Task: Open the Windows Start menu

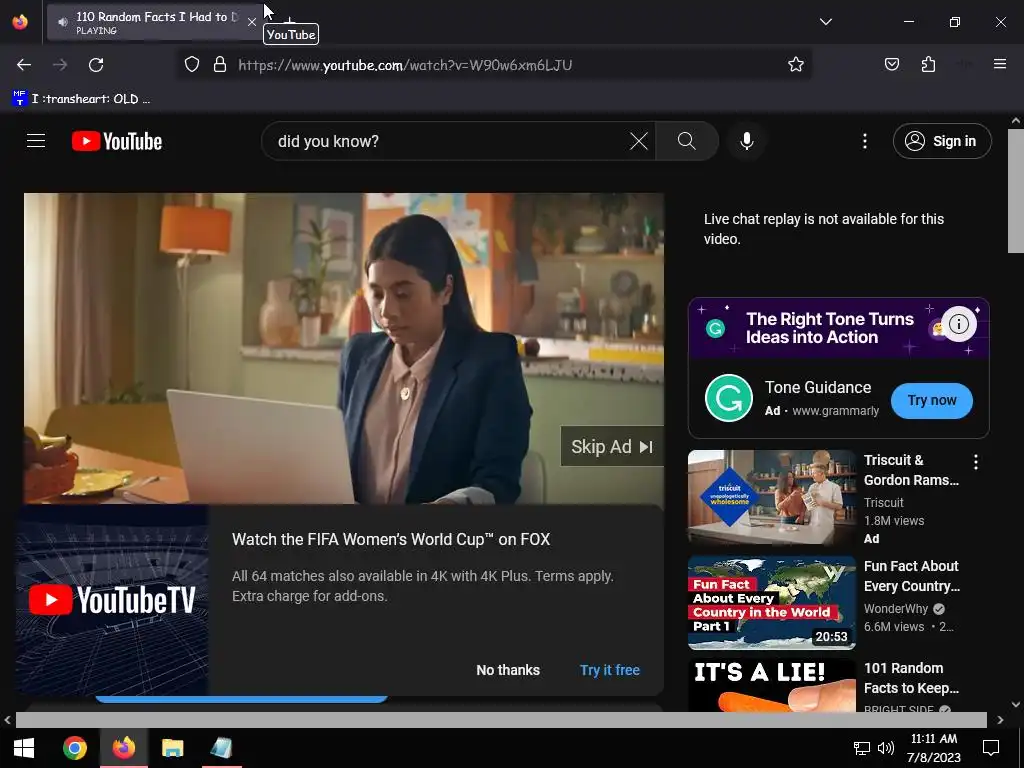Action: point(24,748)
